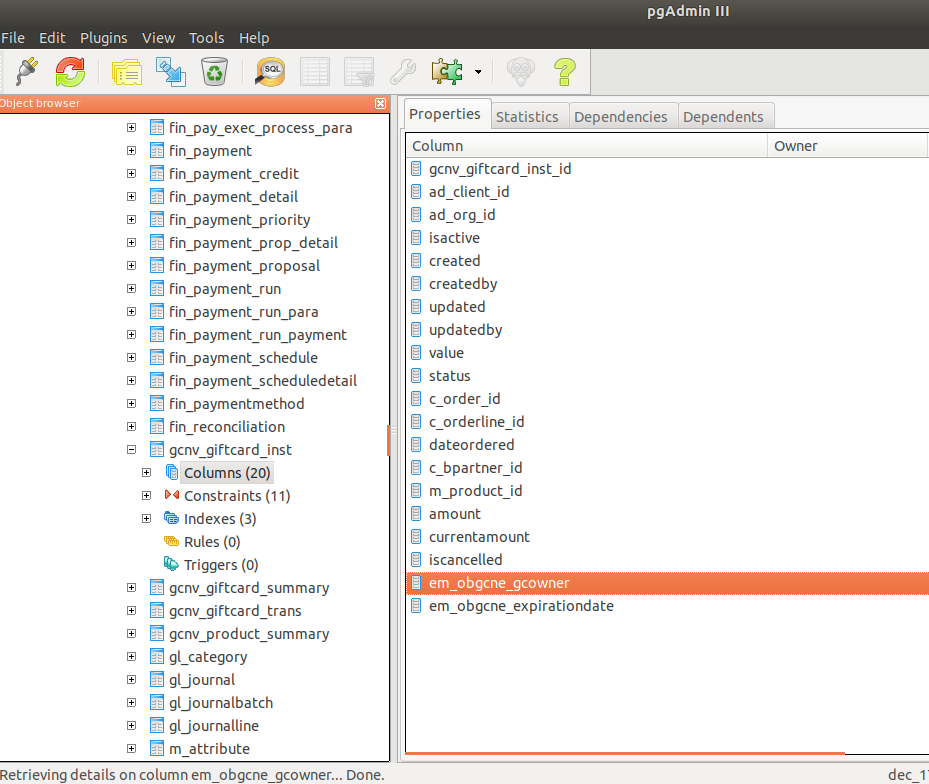This screenshot has height=784, width=929.
Task: Open the Tools menu
Action: (207, 38)
